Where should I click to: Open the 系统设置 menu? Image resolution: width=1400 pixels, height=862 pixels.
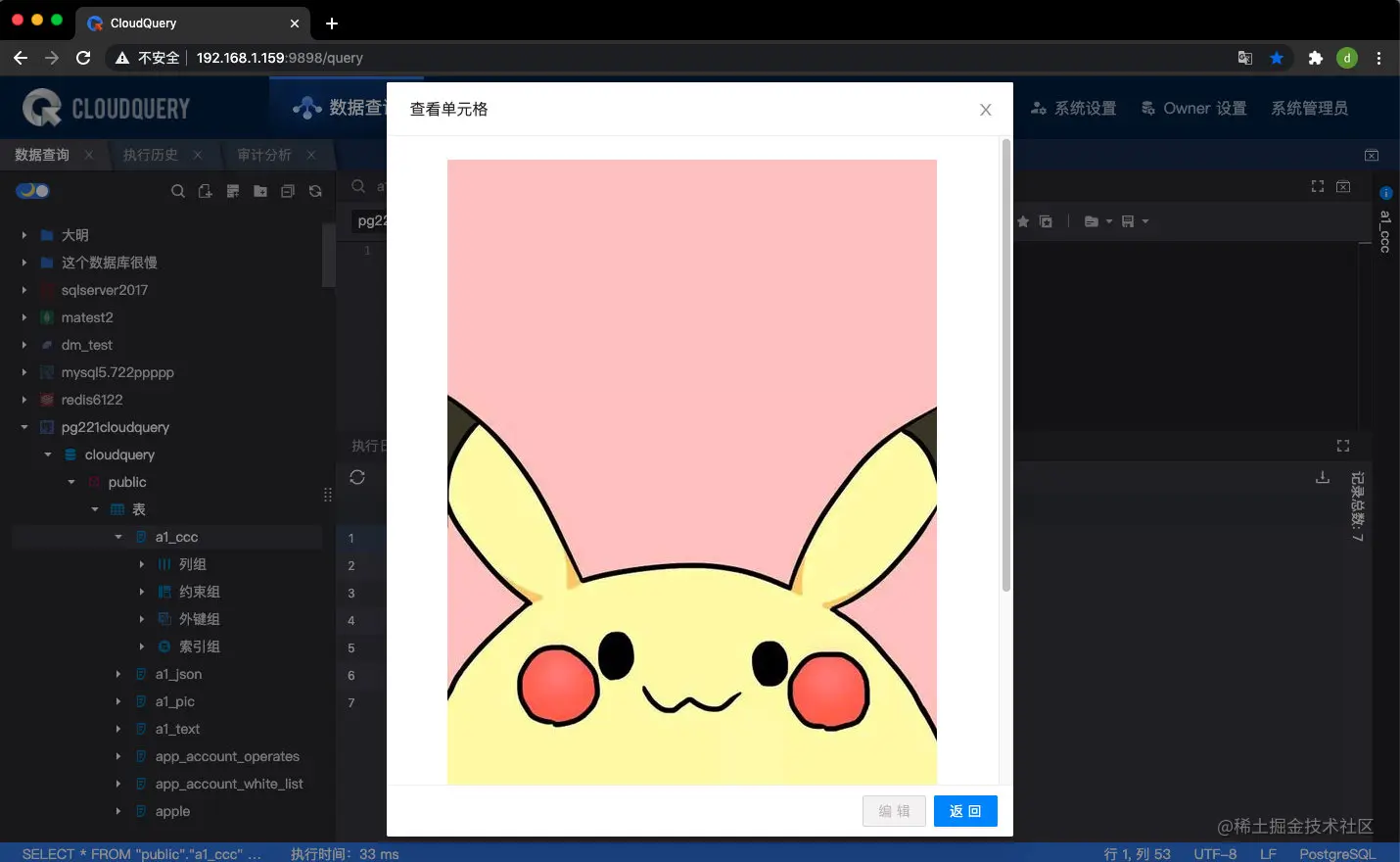1074,109
